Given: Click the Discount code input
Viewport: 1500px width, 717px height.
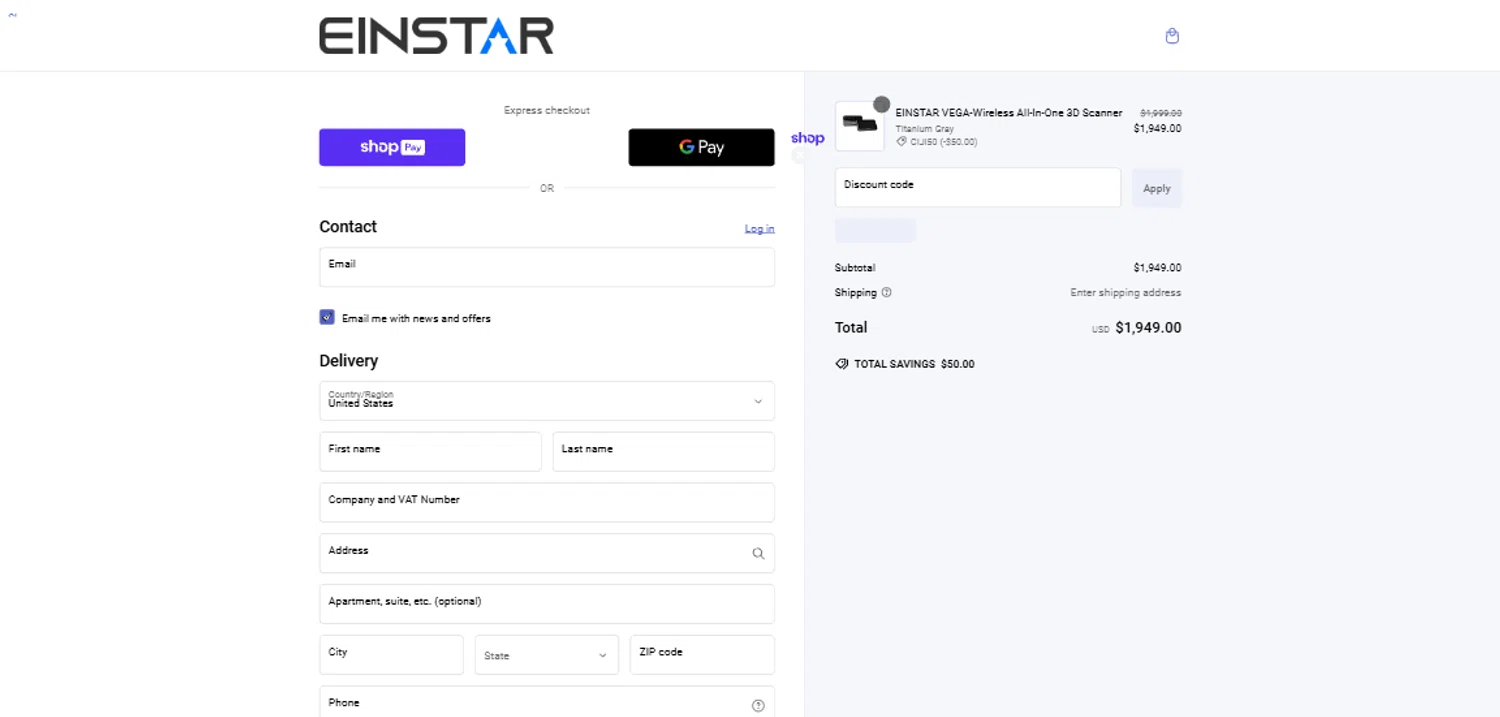Looking at the screenshot, I should point(978,188).
